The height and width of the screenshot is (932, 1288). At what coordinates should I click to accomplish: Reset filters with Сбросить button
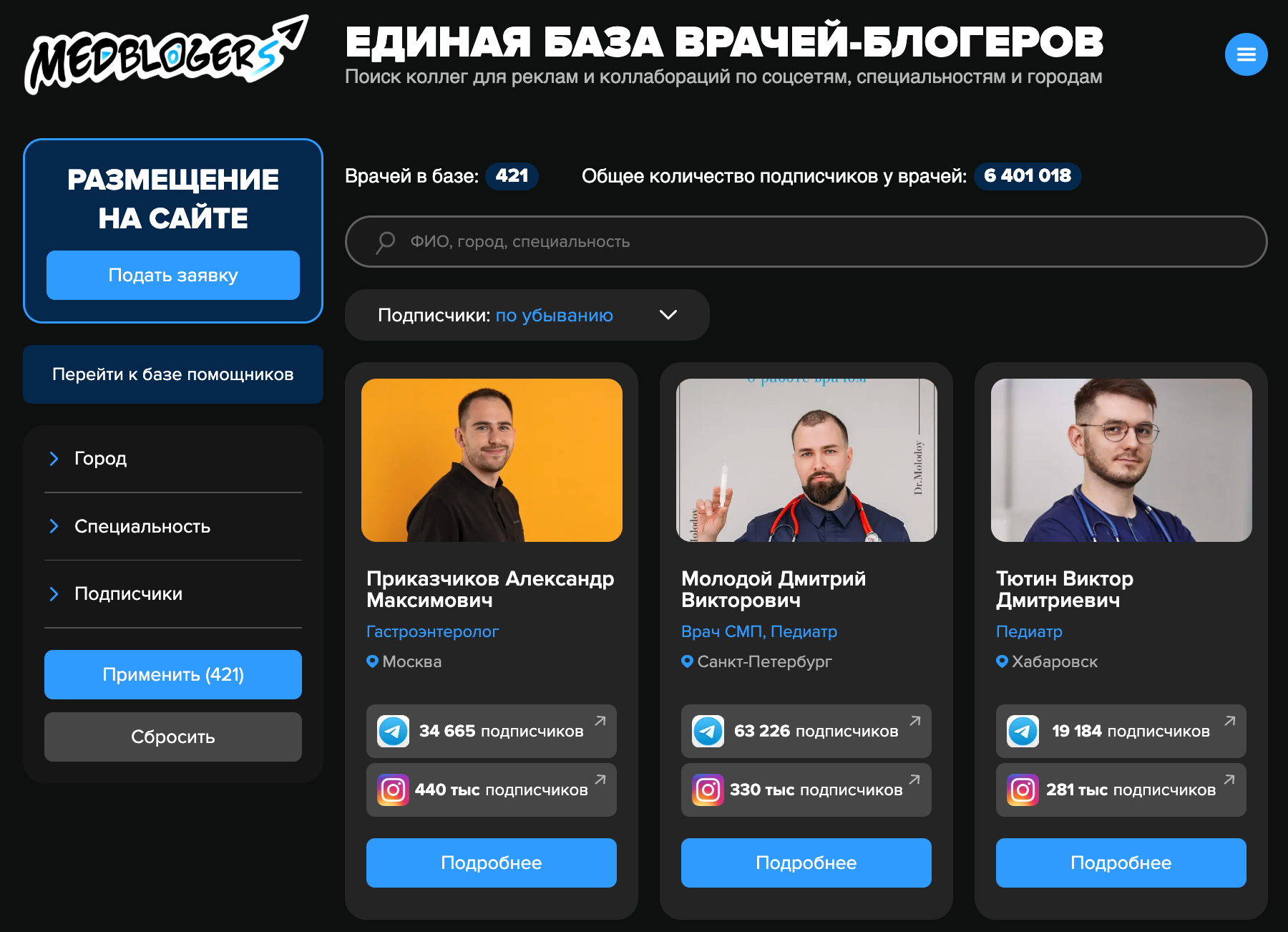(x=173, y=737)
